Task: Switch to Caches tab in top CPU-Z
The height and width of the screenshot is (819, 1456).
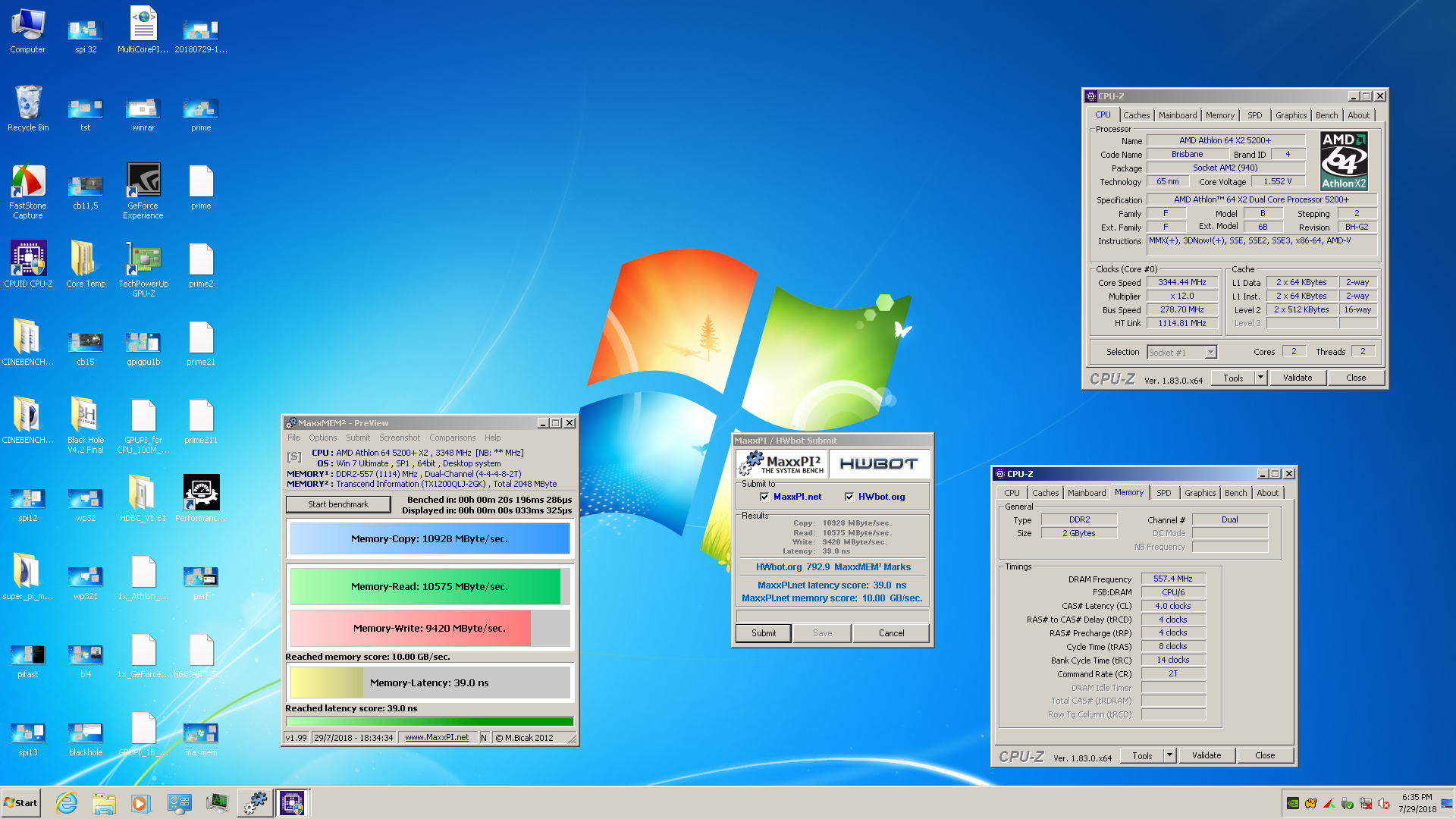Action: click(1136, 115)
